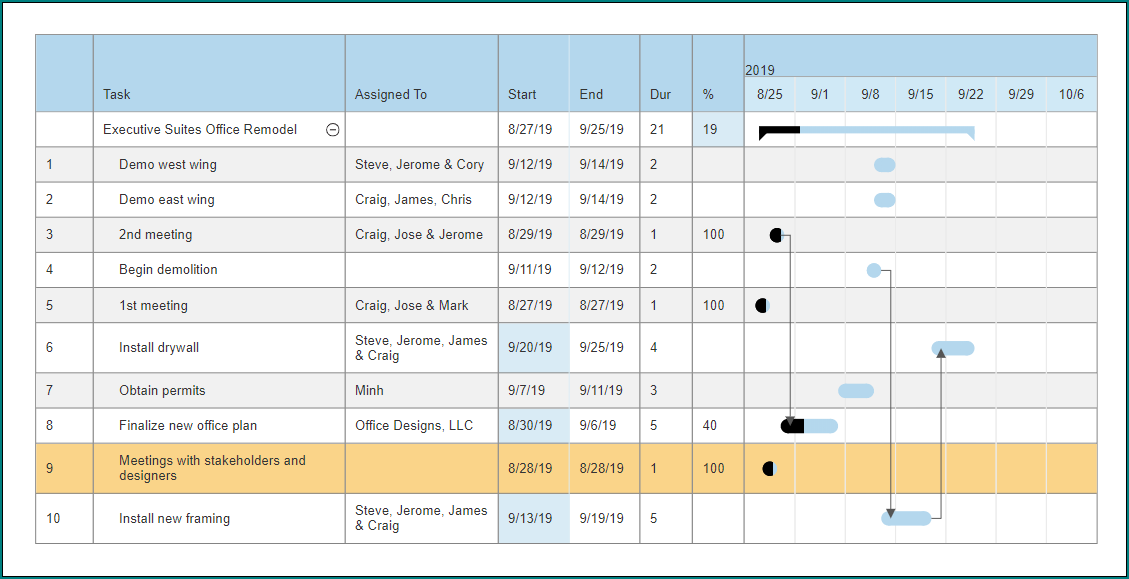
Task: Click the duration 21 in the summary row
Action: (666, 130)
